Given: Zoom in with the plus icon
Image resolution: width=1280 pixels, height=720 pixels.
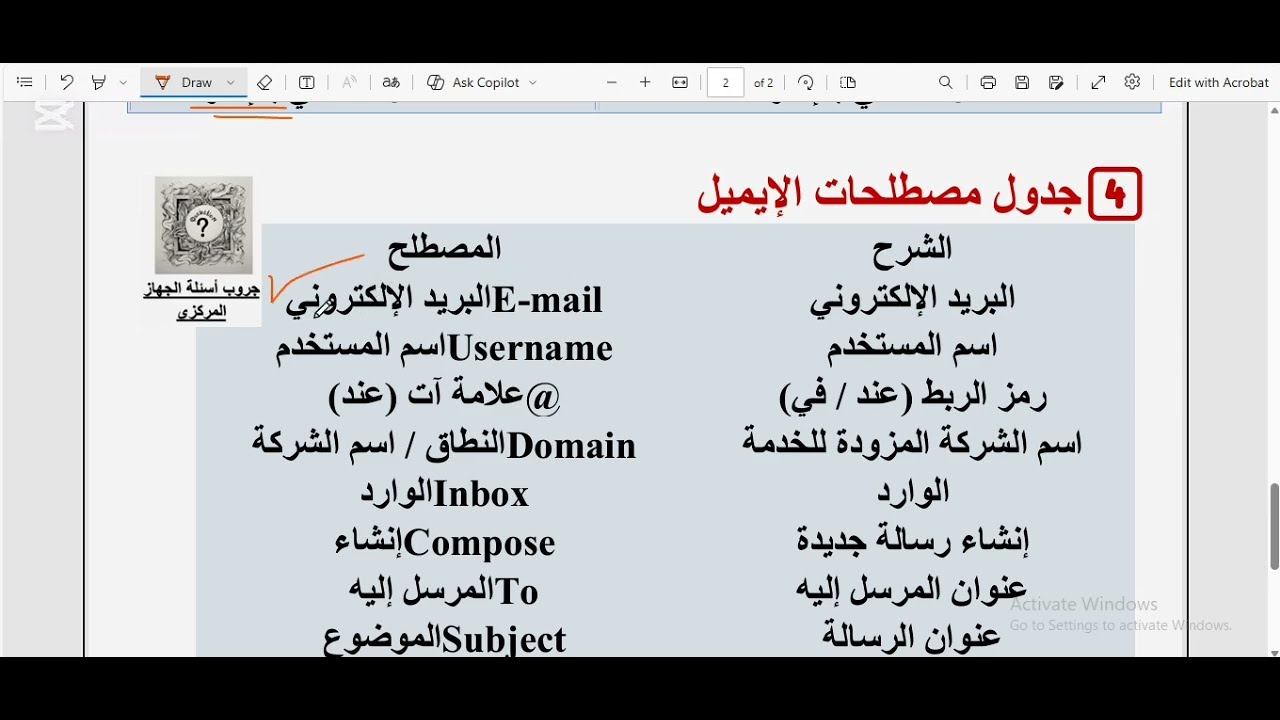Looking at the screenshot, I should (x=646, y=83).
